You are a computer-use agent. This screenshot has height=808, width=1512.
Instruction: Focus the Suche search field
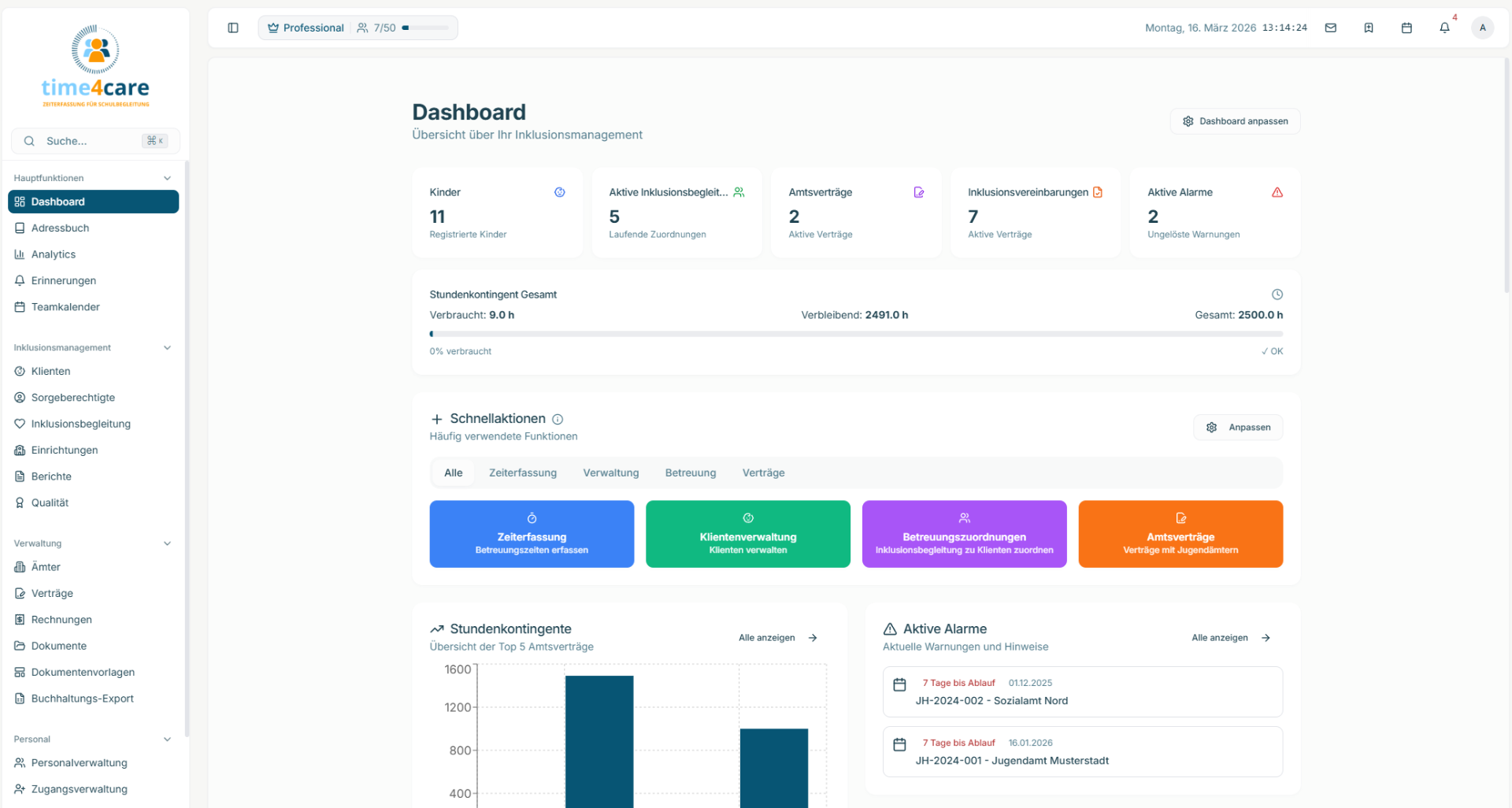click(95, 141)
